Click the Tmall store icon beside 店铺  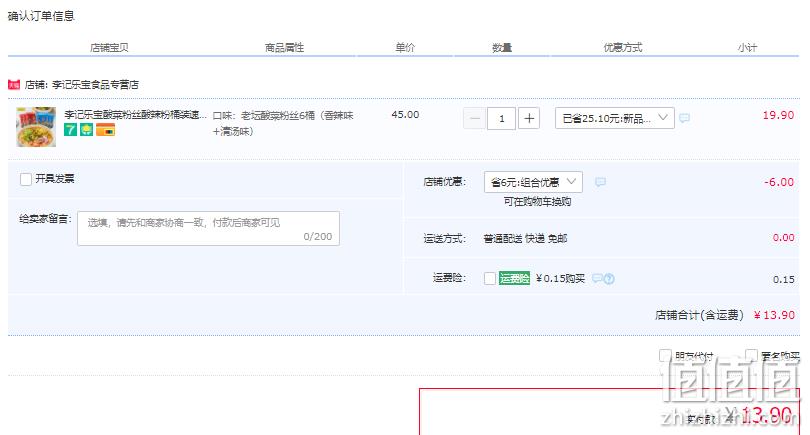(x=14, y=84)
